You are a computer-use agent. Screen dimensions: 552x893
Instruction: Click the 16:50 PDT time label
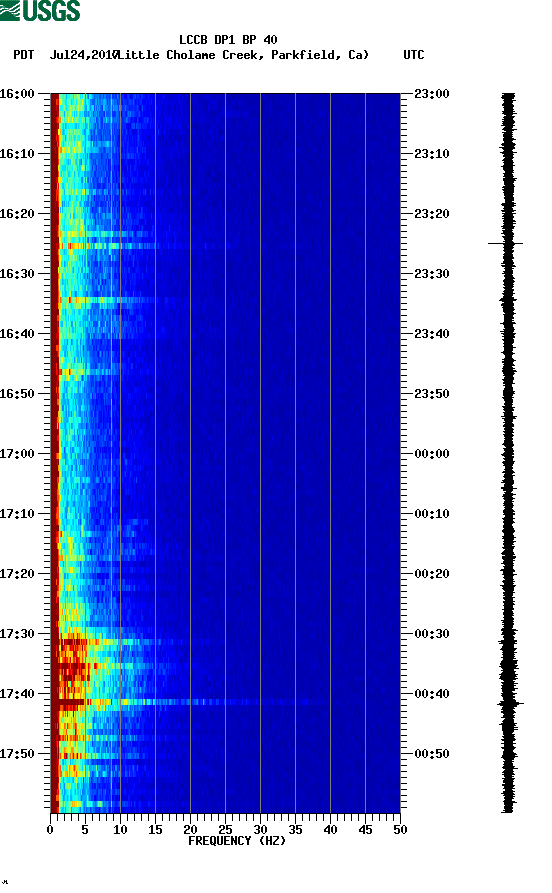17,394
